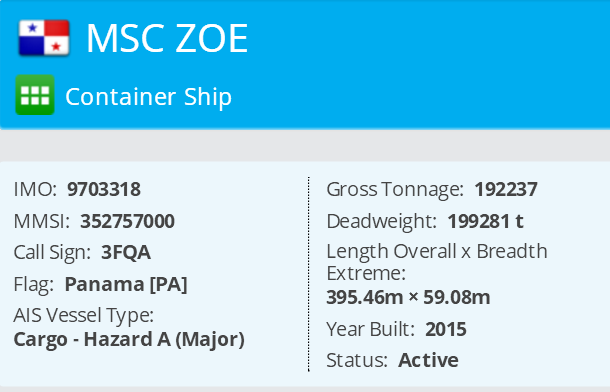Click the AIS Vessel Type label
The width and height of the screenshot is (610, 392).
click(84, 315)
